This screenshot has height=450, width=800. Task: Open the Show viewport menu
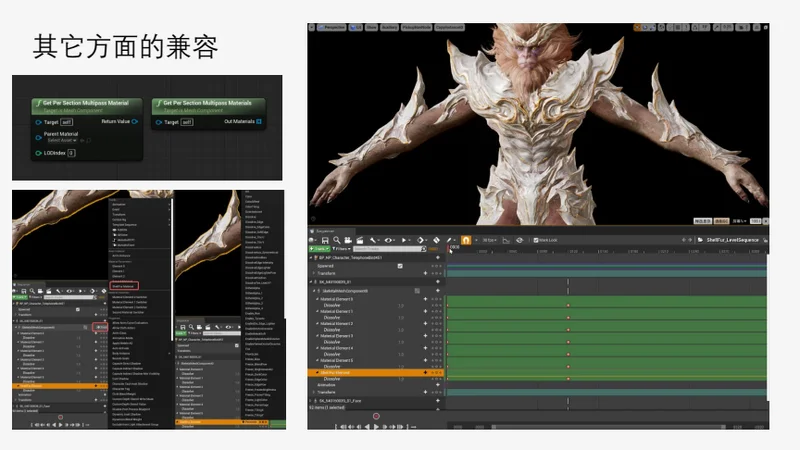pos(371,28)
